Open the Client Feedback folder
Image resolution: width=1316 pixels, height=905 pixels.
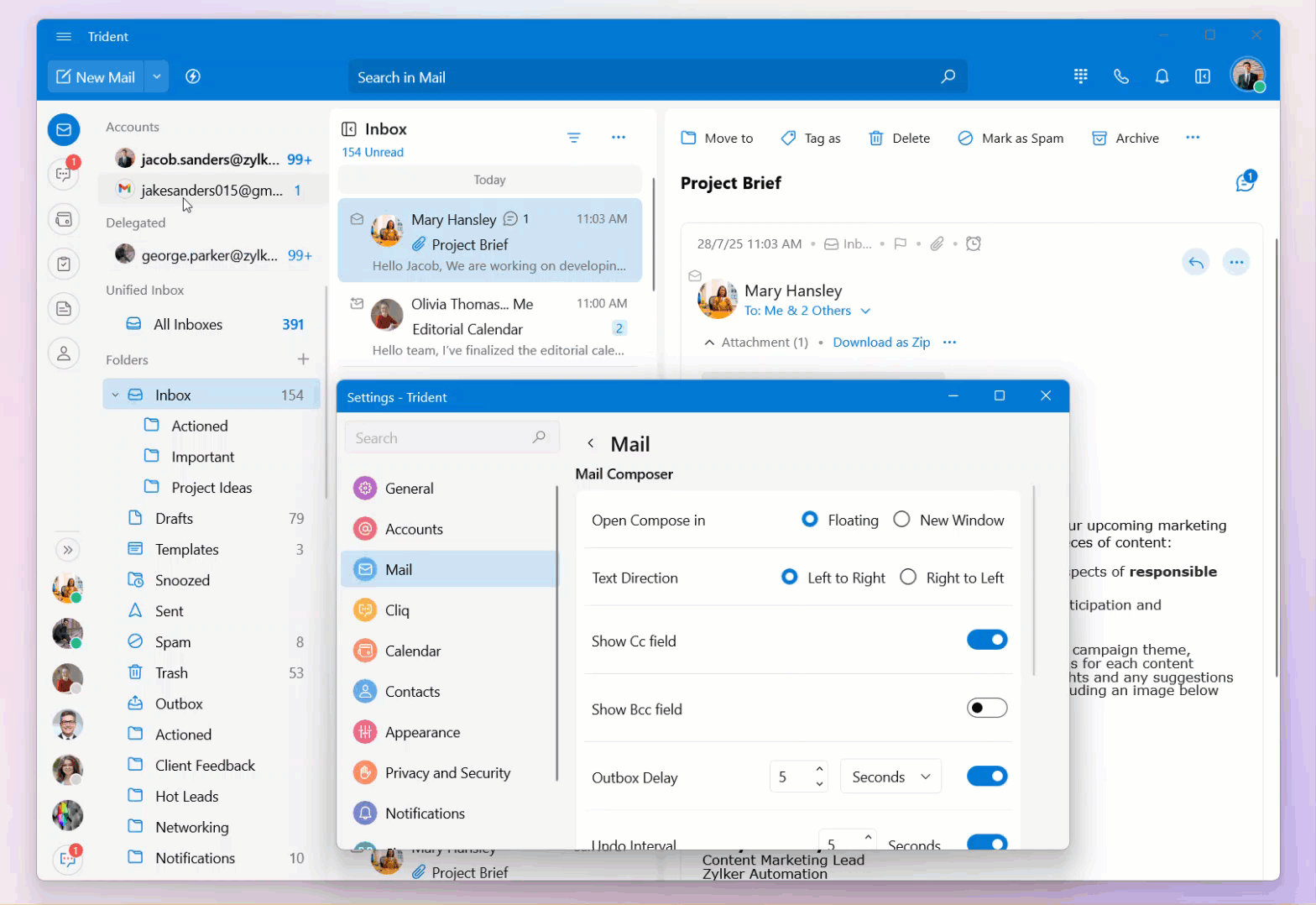[x=211, y=766]
